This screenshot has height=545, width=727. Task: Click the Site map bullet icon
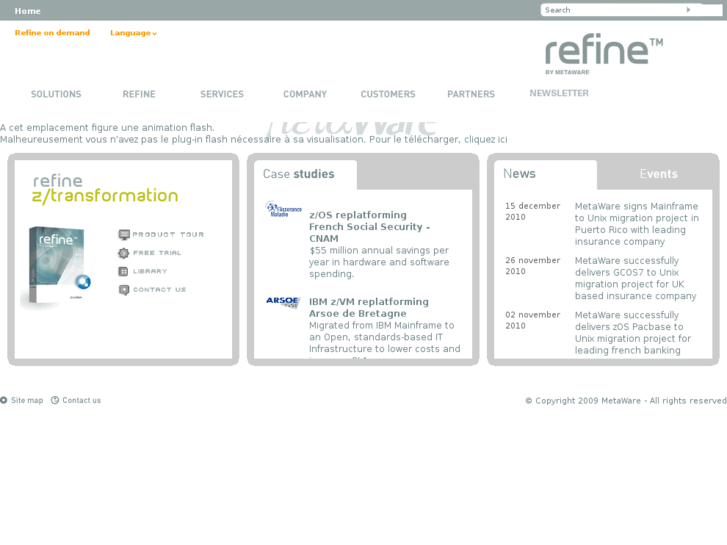[x=4, y=400]
